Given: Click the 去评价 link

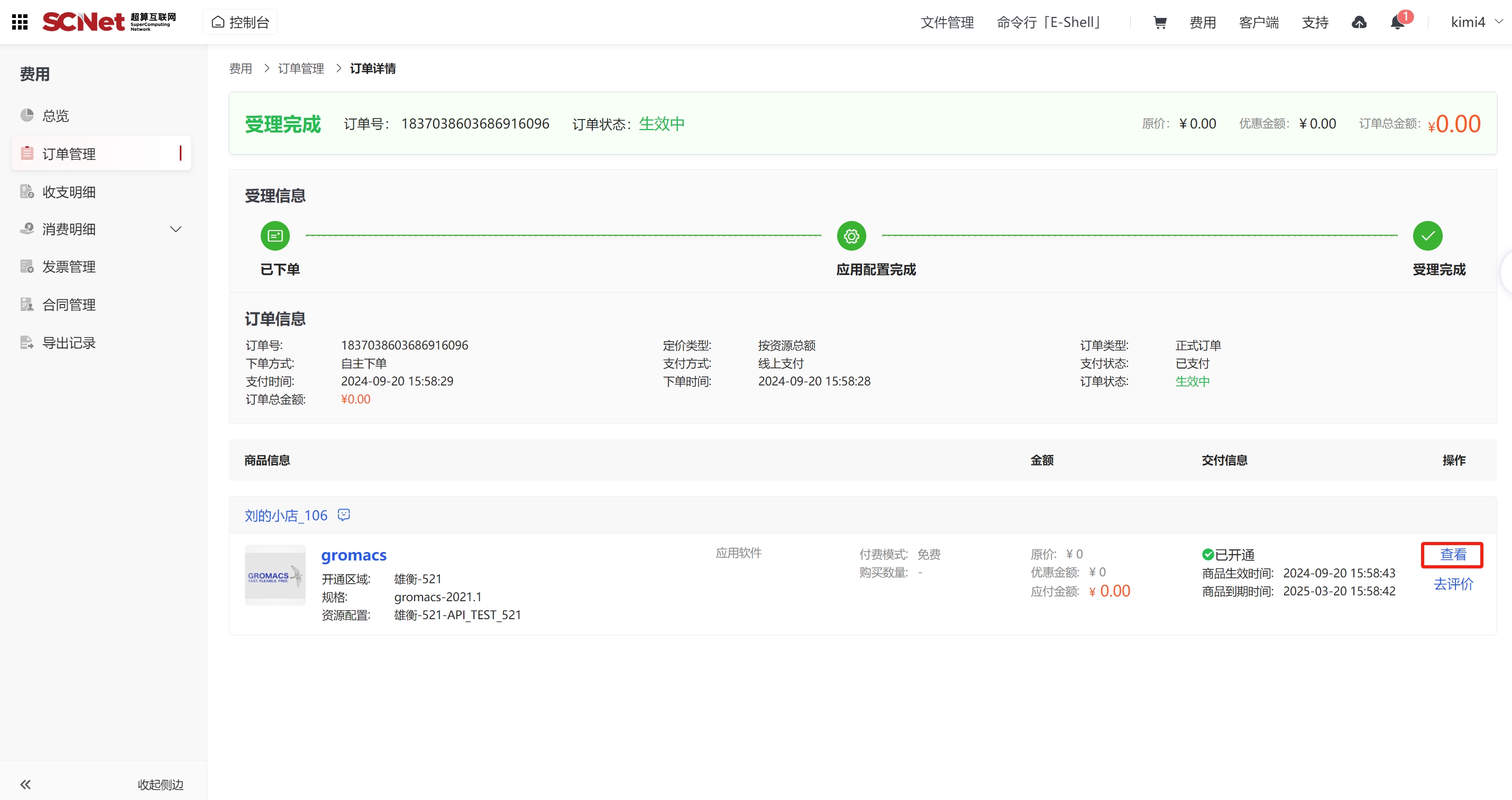Looking at the screenshot, I should pos(1453,584).
